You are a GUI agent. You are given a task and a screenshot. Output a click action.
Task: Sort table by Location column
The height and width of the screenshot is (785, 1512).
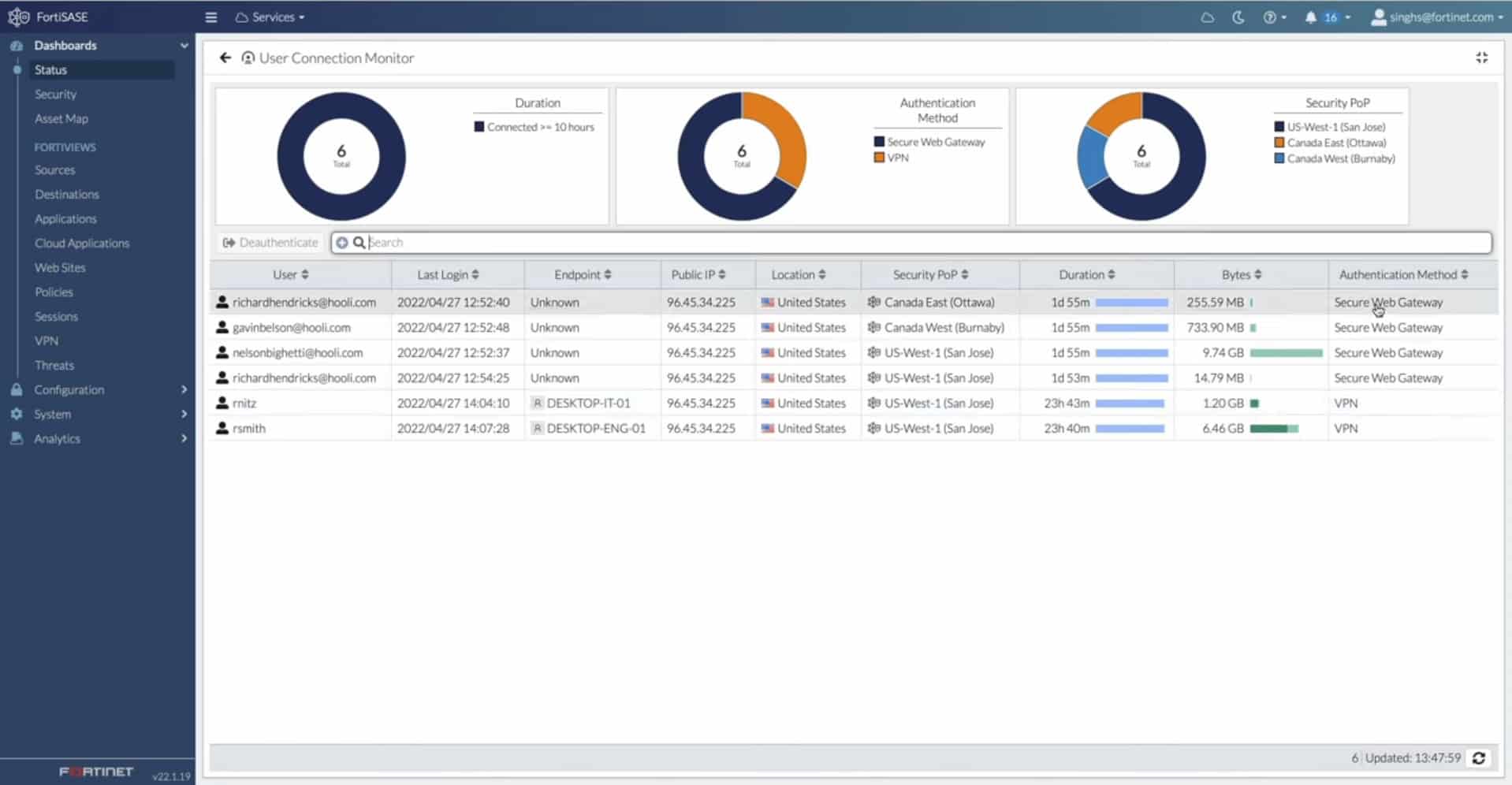[799, 274]
